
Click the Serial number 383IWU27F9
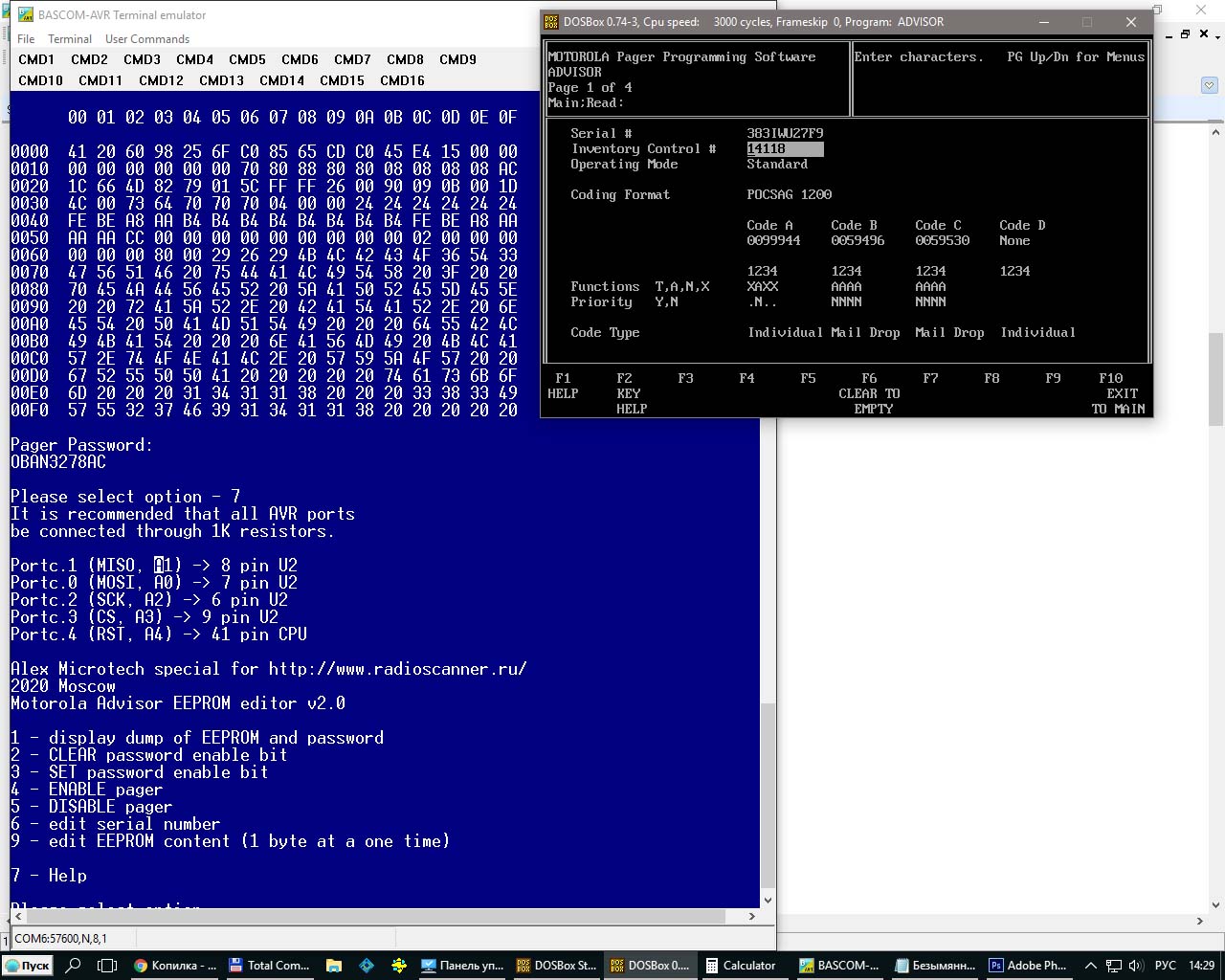tap(785, 133)
